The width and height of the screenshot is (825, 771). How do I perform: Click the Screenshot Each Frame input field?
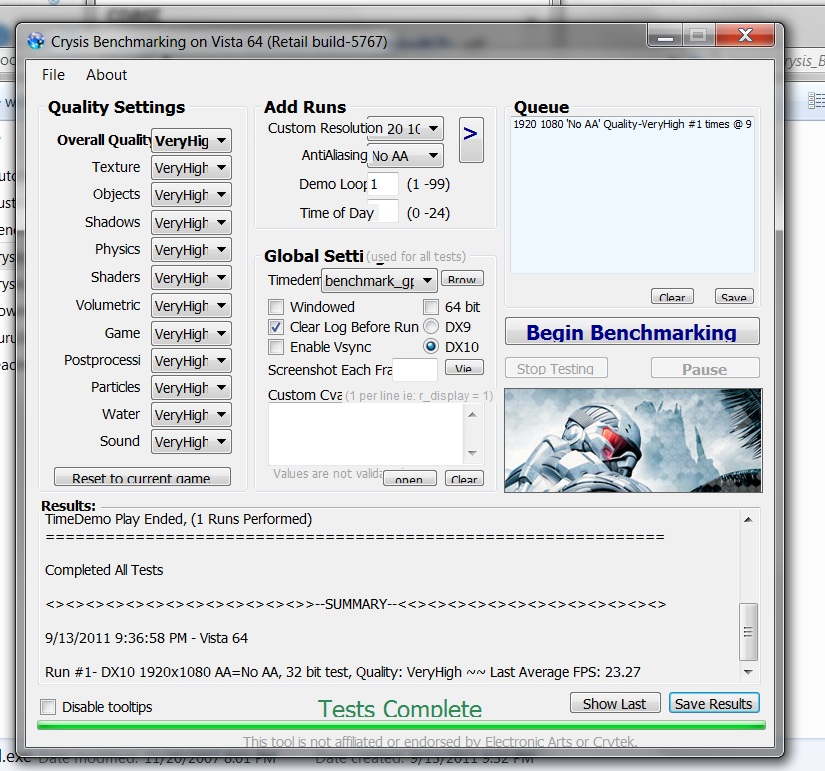coord(415,369)
